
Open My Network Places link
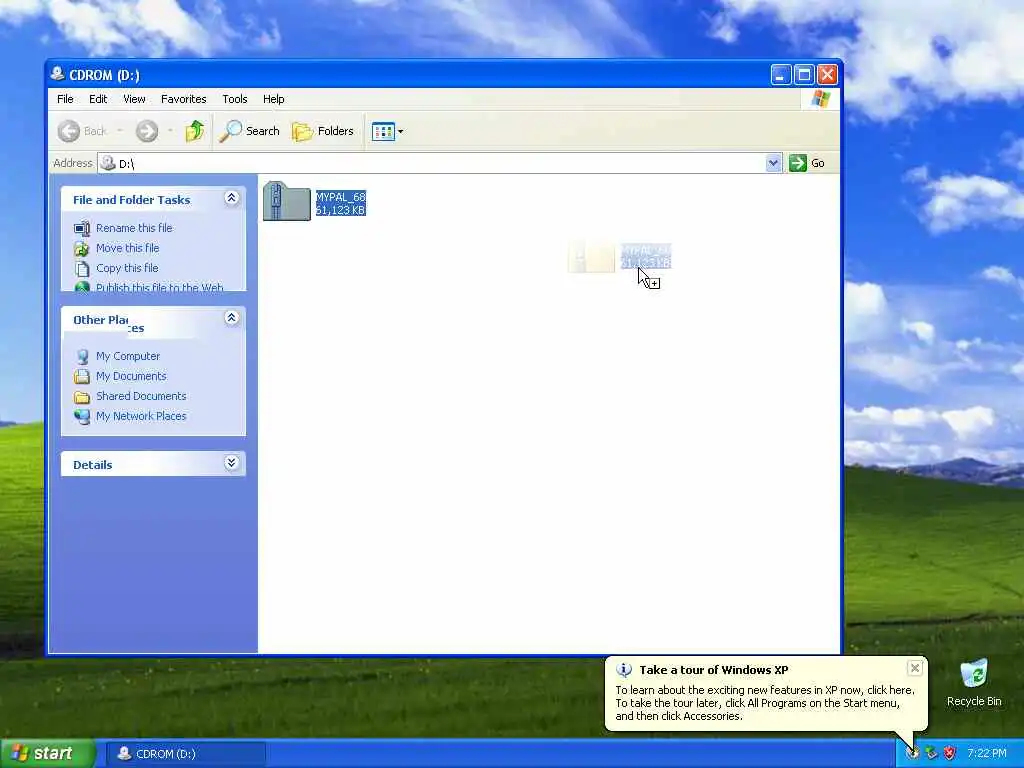coord(141,416)
